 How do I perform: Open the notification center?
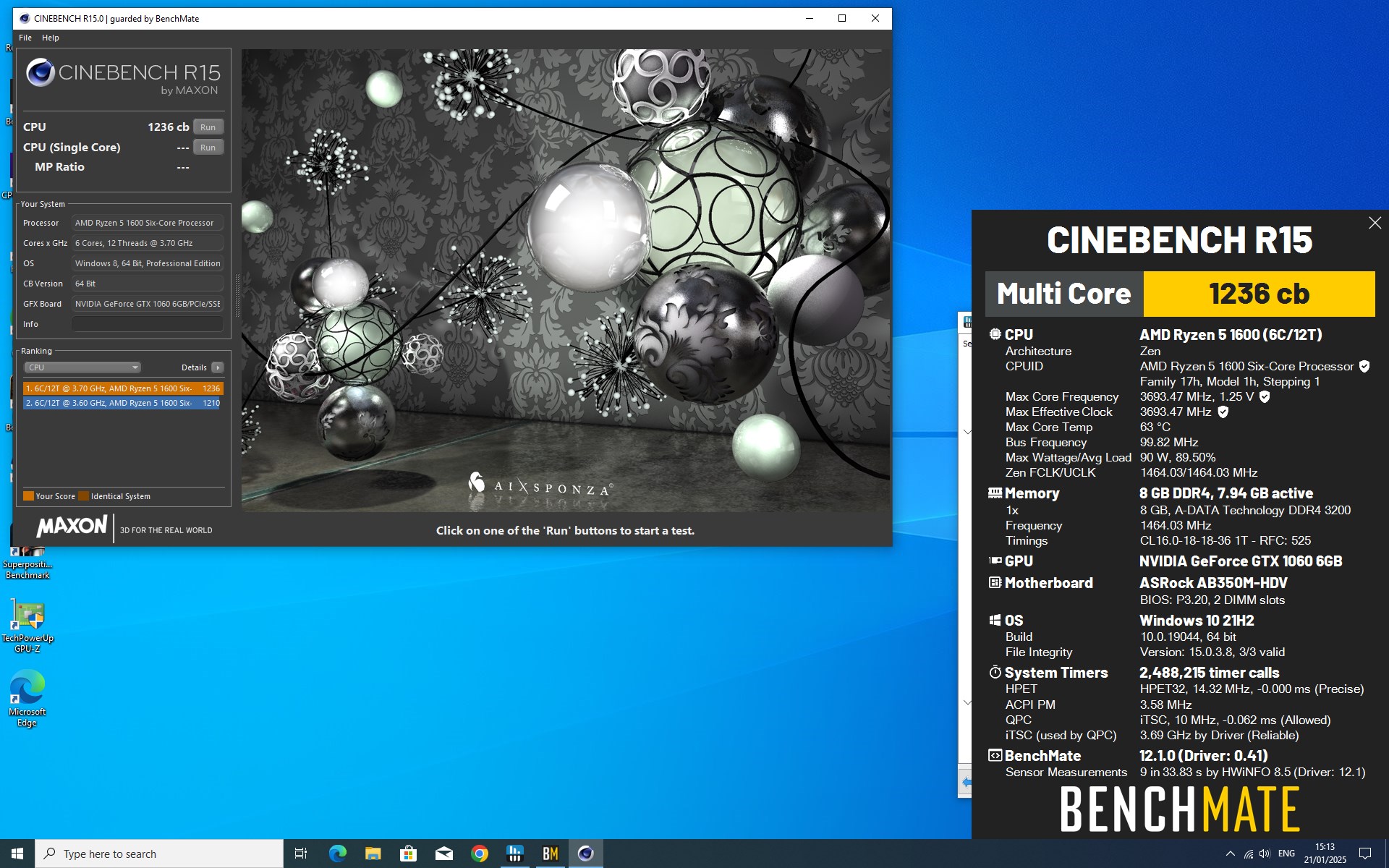point(1365,854)
